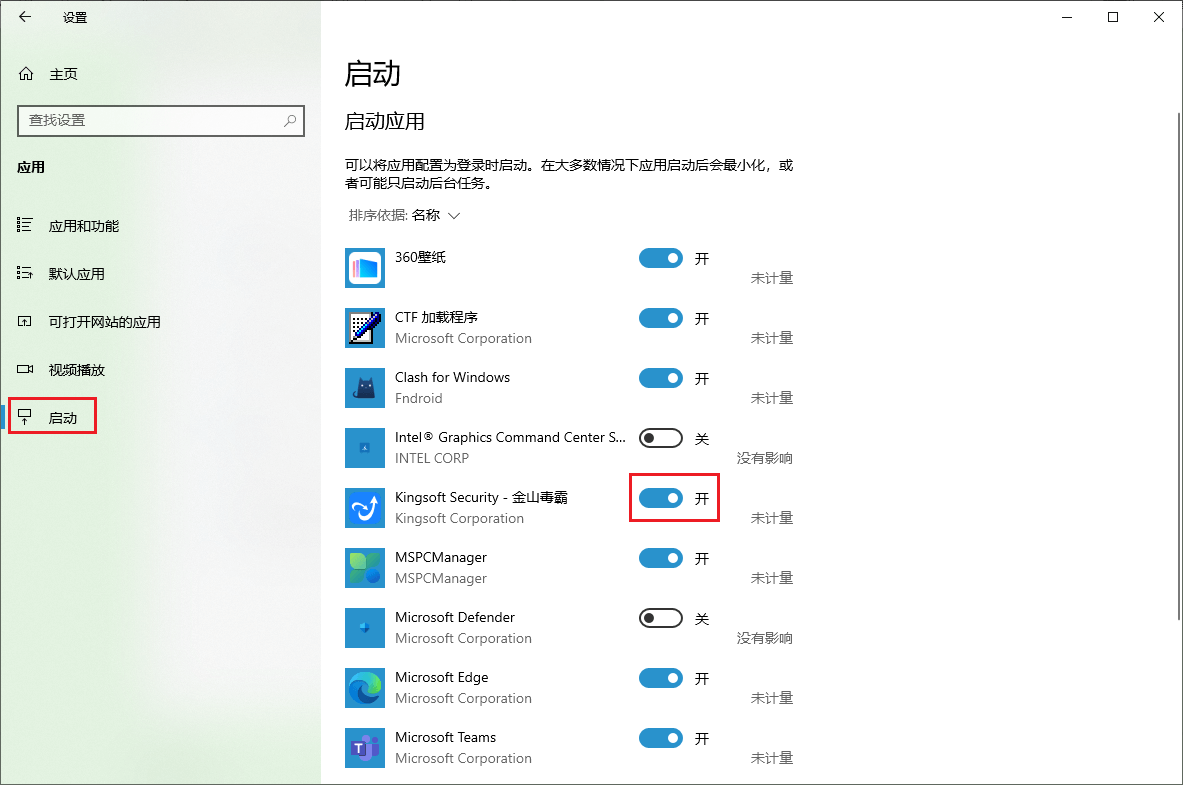The image size is (1183, 785).
Task: Click the Kingsoft Security app icon
Action: coord(364,508)
